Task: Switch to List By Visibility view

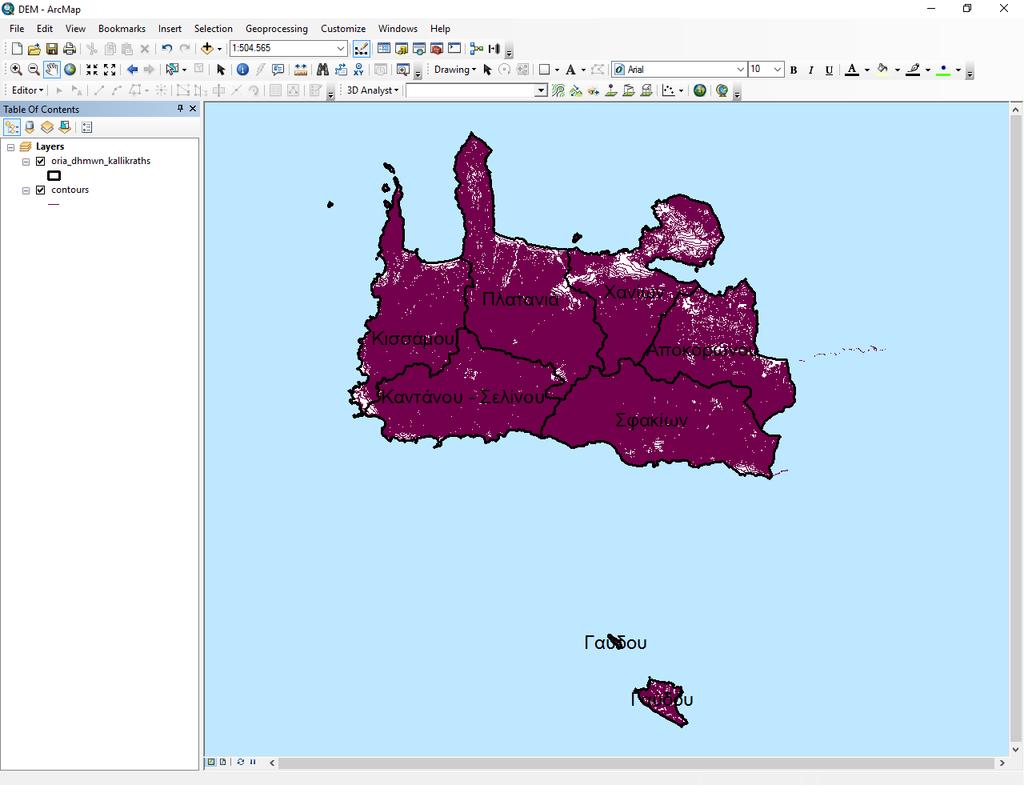Action: coord(47,127)
